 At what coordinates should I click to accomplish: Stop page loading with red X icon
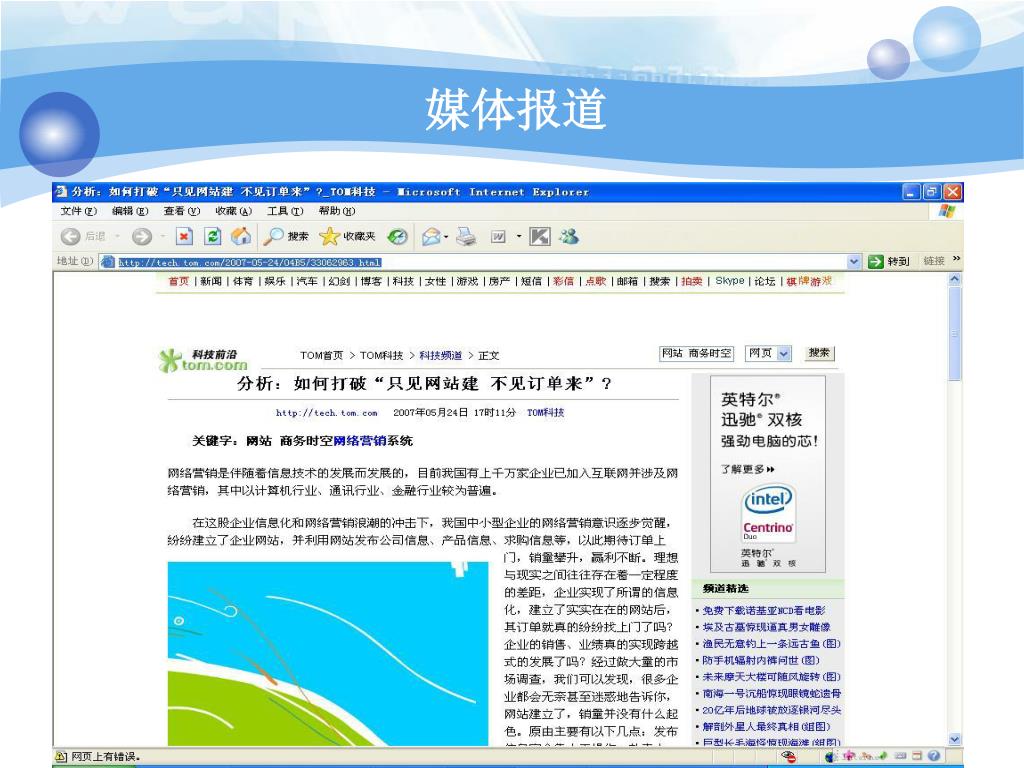click(x=185, y=236)
